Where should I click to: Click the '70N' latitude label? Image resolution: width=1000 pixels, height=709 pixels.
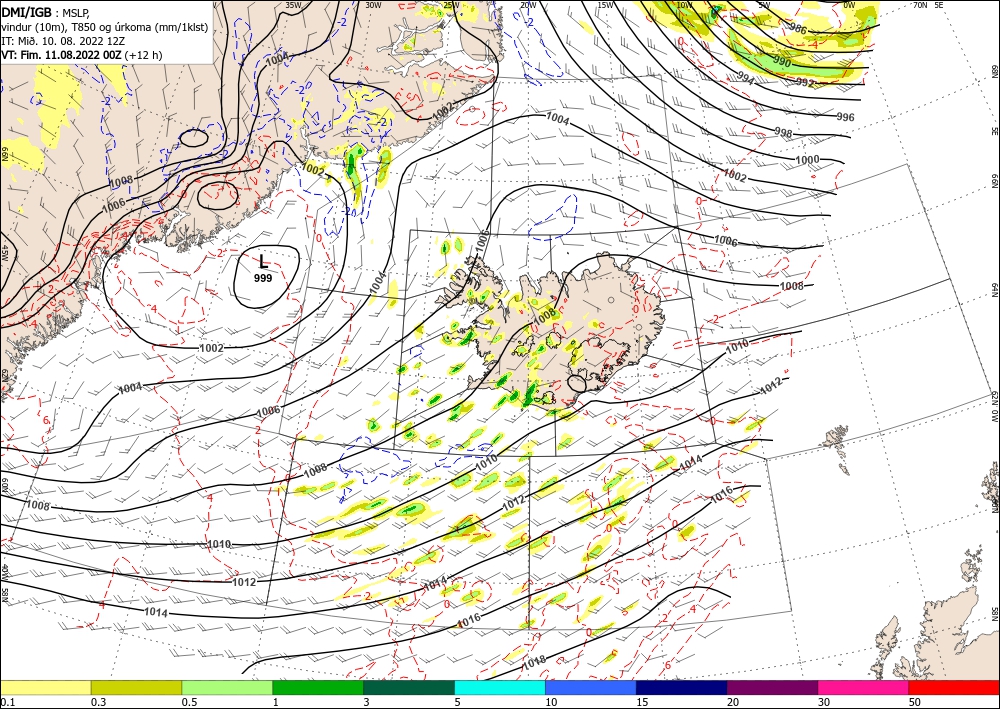click(x=920, y=5)
